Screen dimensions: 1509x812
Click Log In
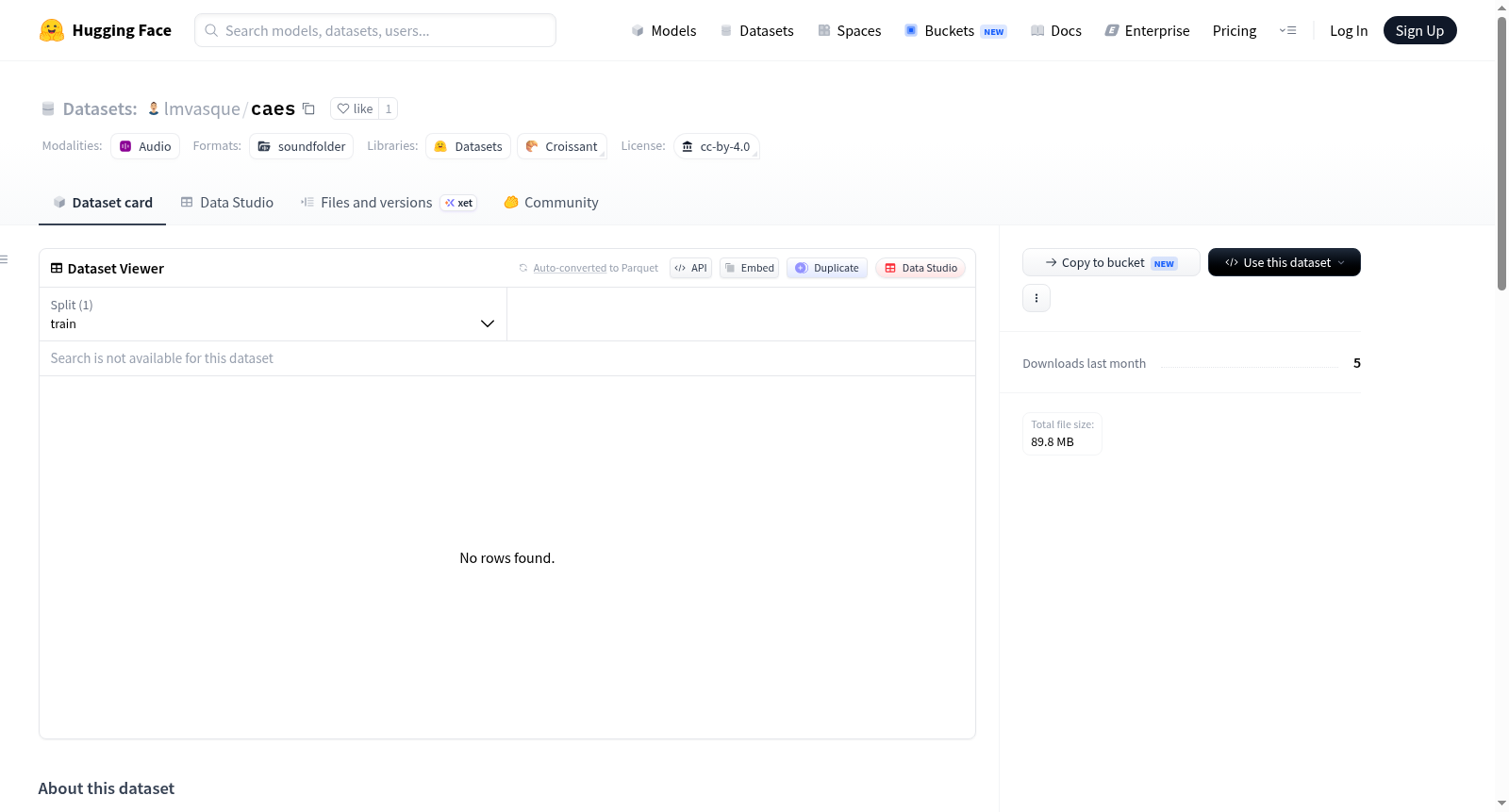point(1349,30)
